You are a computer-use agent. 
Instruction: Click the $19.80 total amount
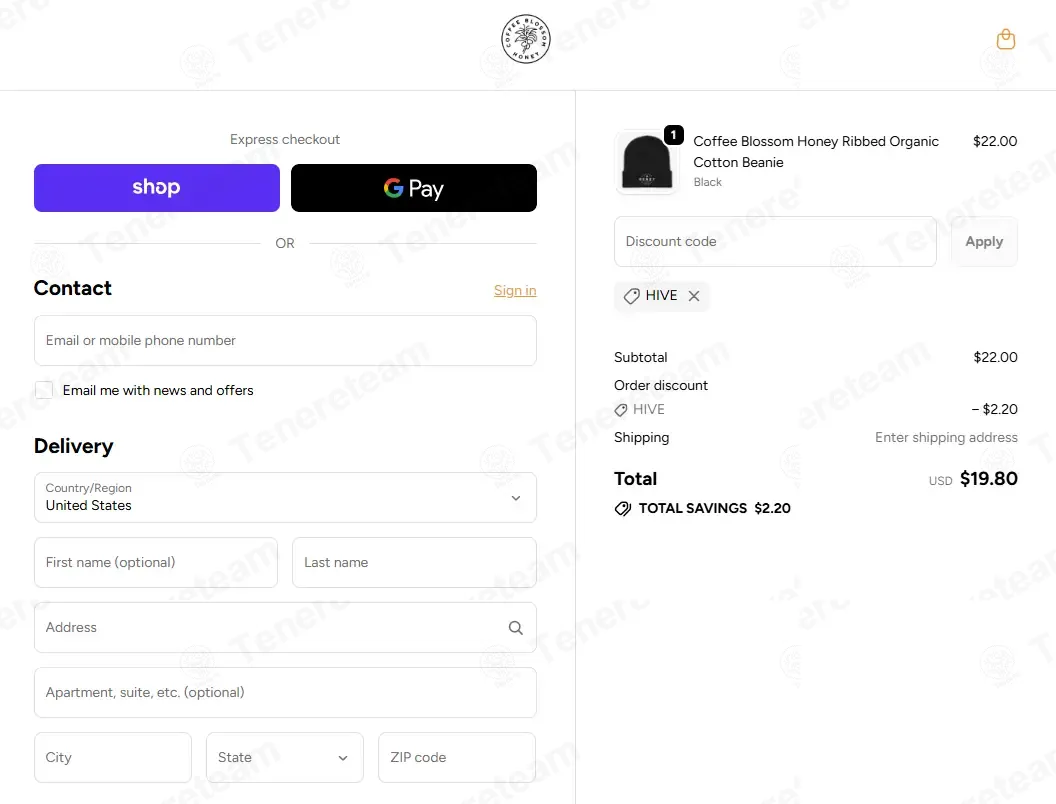988,479
